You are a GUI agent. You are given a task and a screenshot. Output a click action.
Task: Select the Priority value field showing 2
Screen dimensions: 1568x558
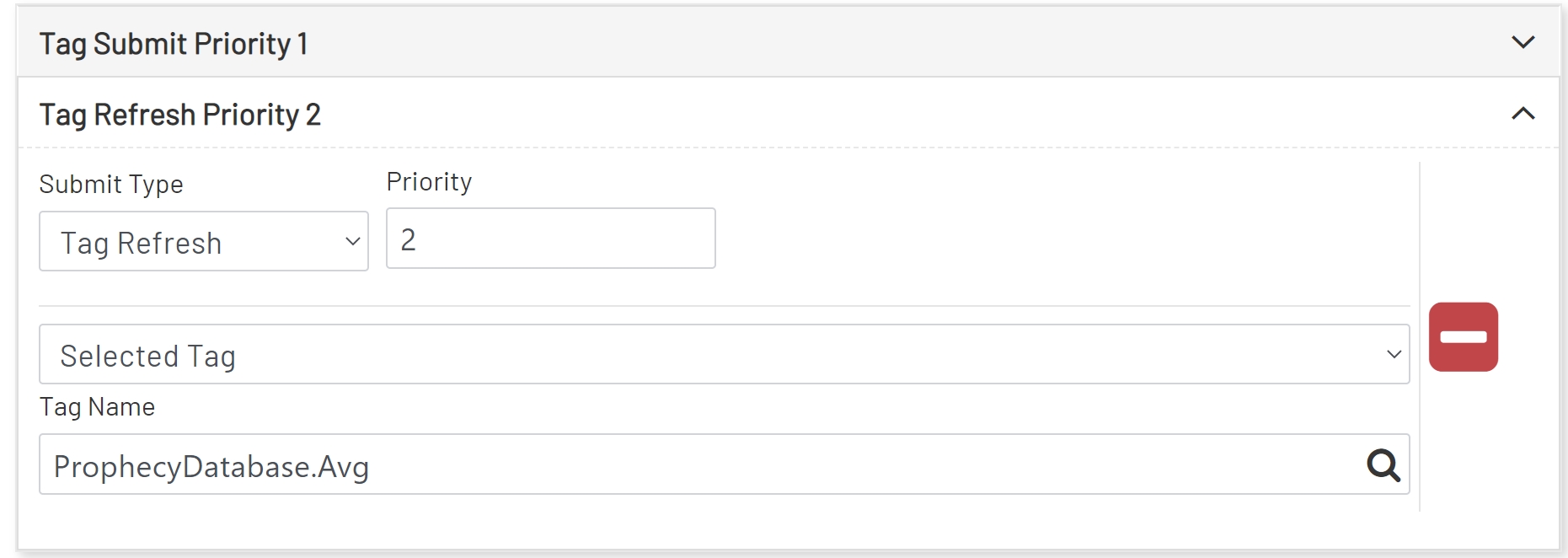[549, 239]
